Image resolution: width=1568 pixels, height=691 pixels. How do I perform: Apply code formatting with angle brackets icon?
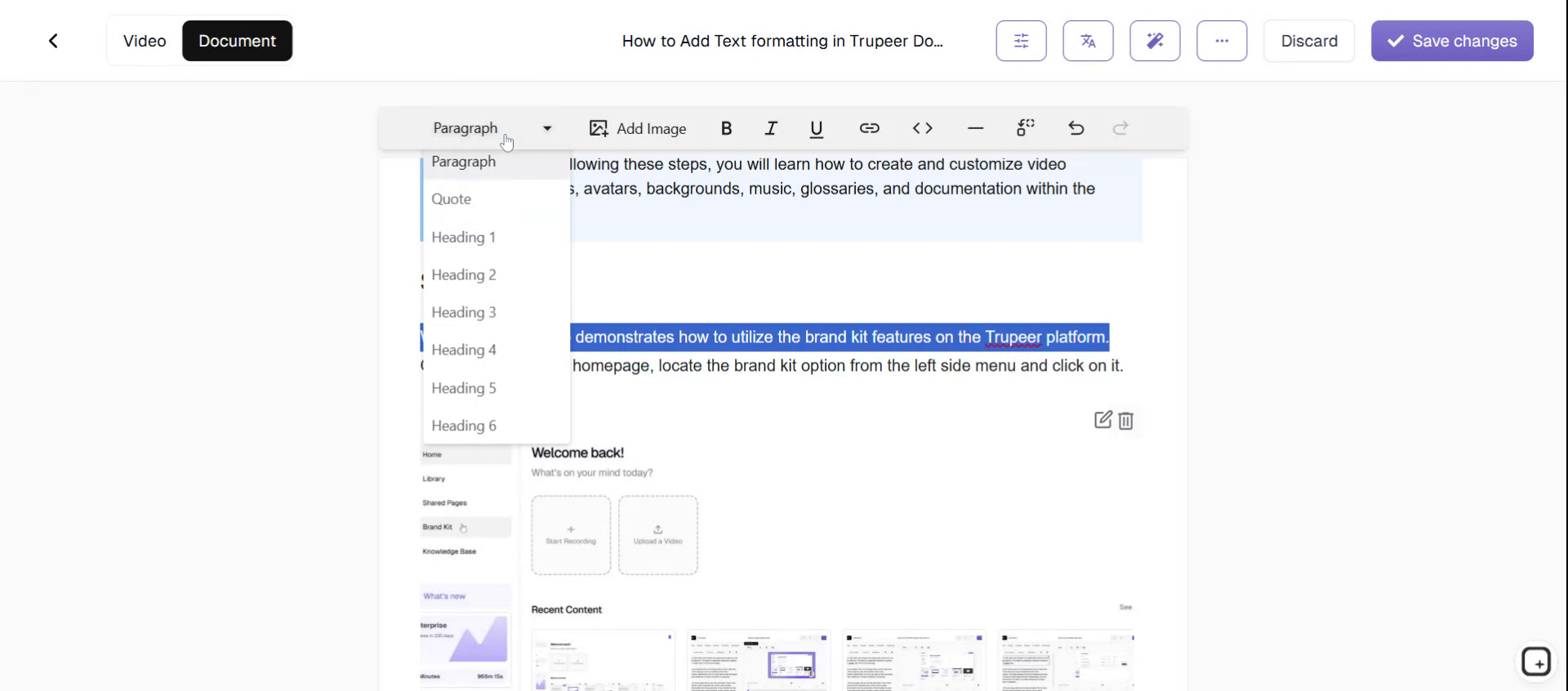922,128
